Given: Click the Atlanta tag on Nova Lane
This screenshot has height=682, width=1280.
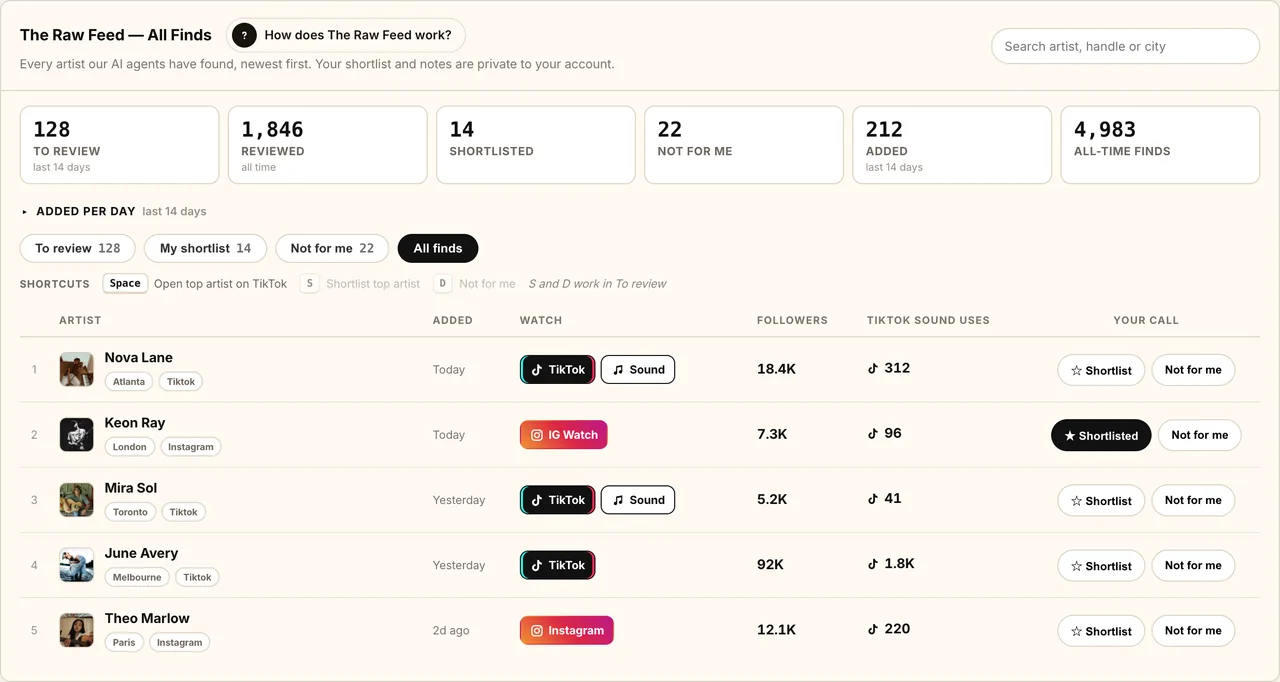Looking at the screenshot, I should click(x=129, y=381).
